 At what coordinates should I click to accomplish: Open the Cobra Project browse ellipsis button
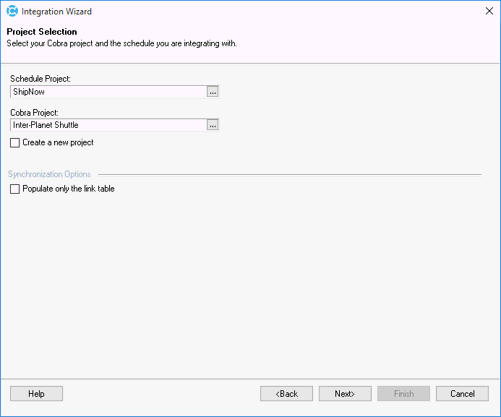tap(213, 125)
